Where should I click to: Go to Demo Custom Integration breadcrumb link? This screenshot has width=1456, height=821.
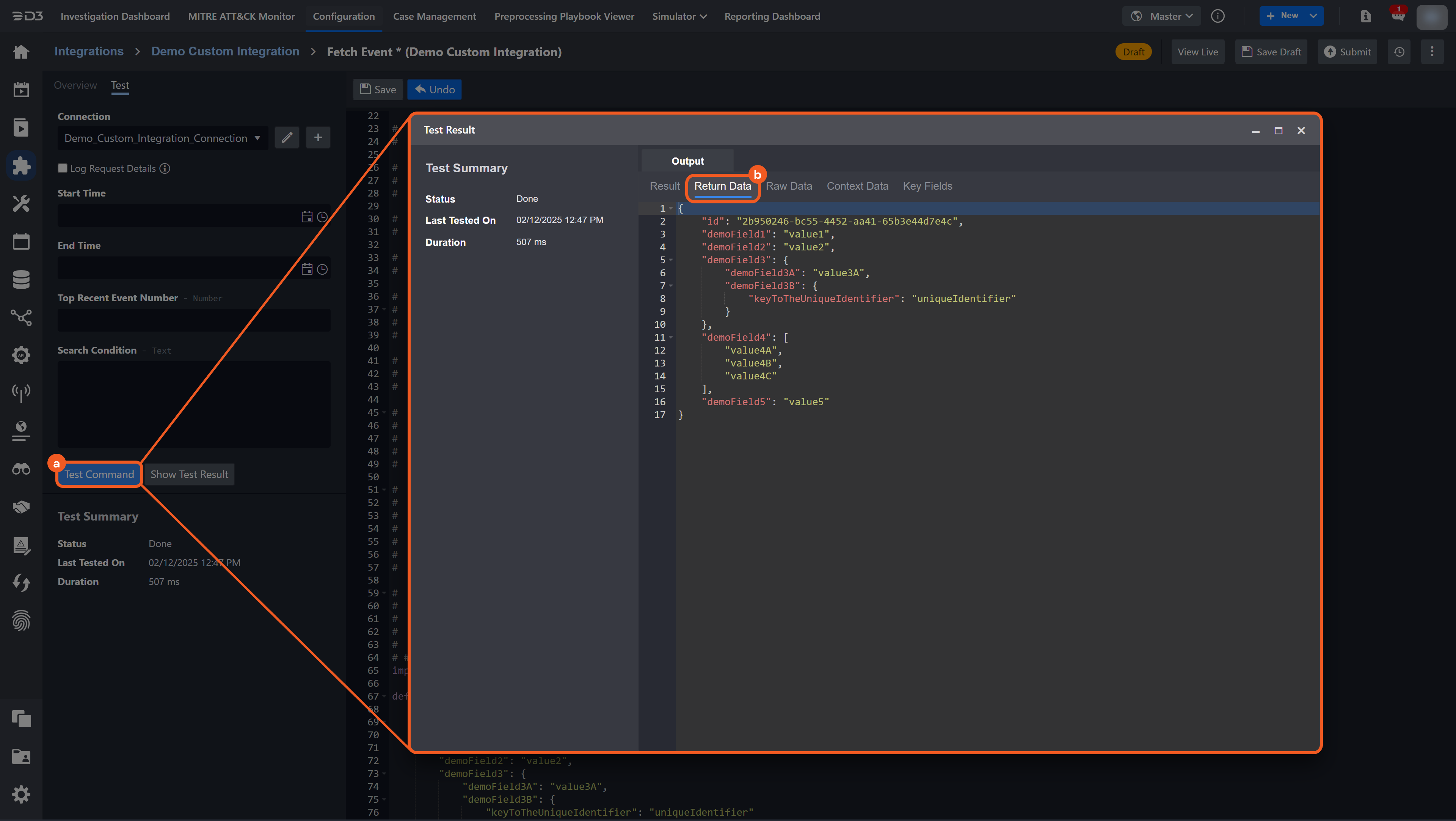pyautogui.click(x=225, y=51)
